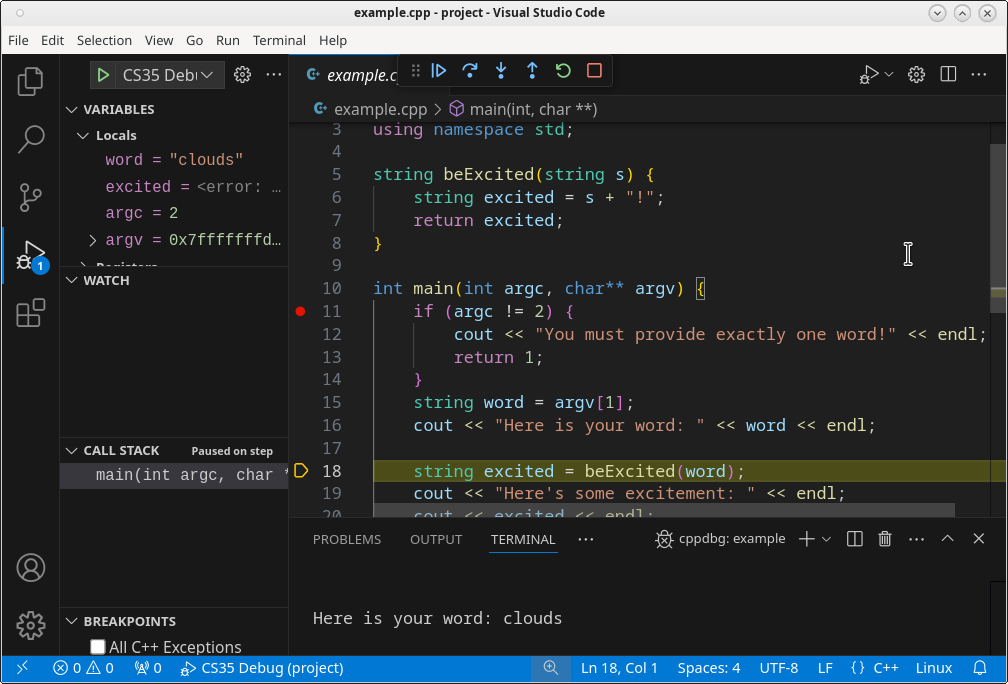Restart the debug session
Viewport: 1008px width, 684px height.
[x=563, y=70]
